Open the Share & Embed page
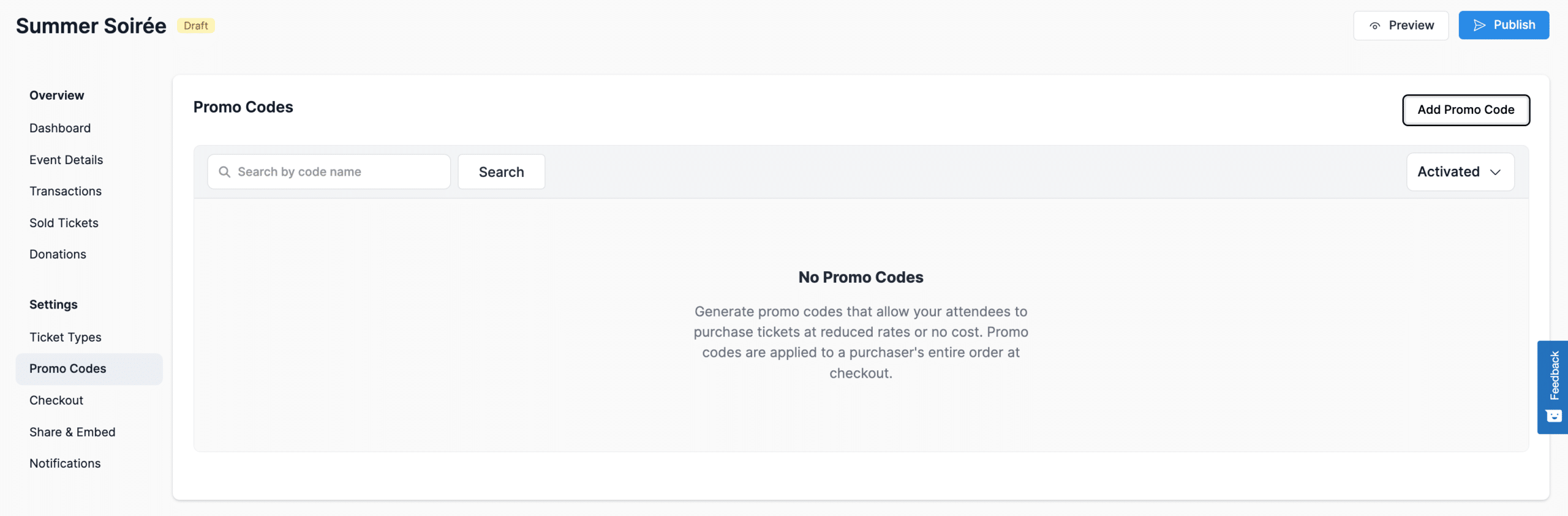This screenshot has height=516, width=1568. pos(72,432)
